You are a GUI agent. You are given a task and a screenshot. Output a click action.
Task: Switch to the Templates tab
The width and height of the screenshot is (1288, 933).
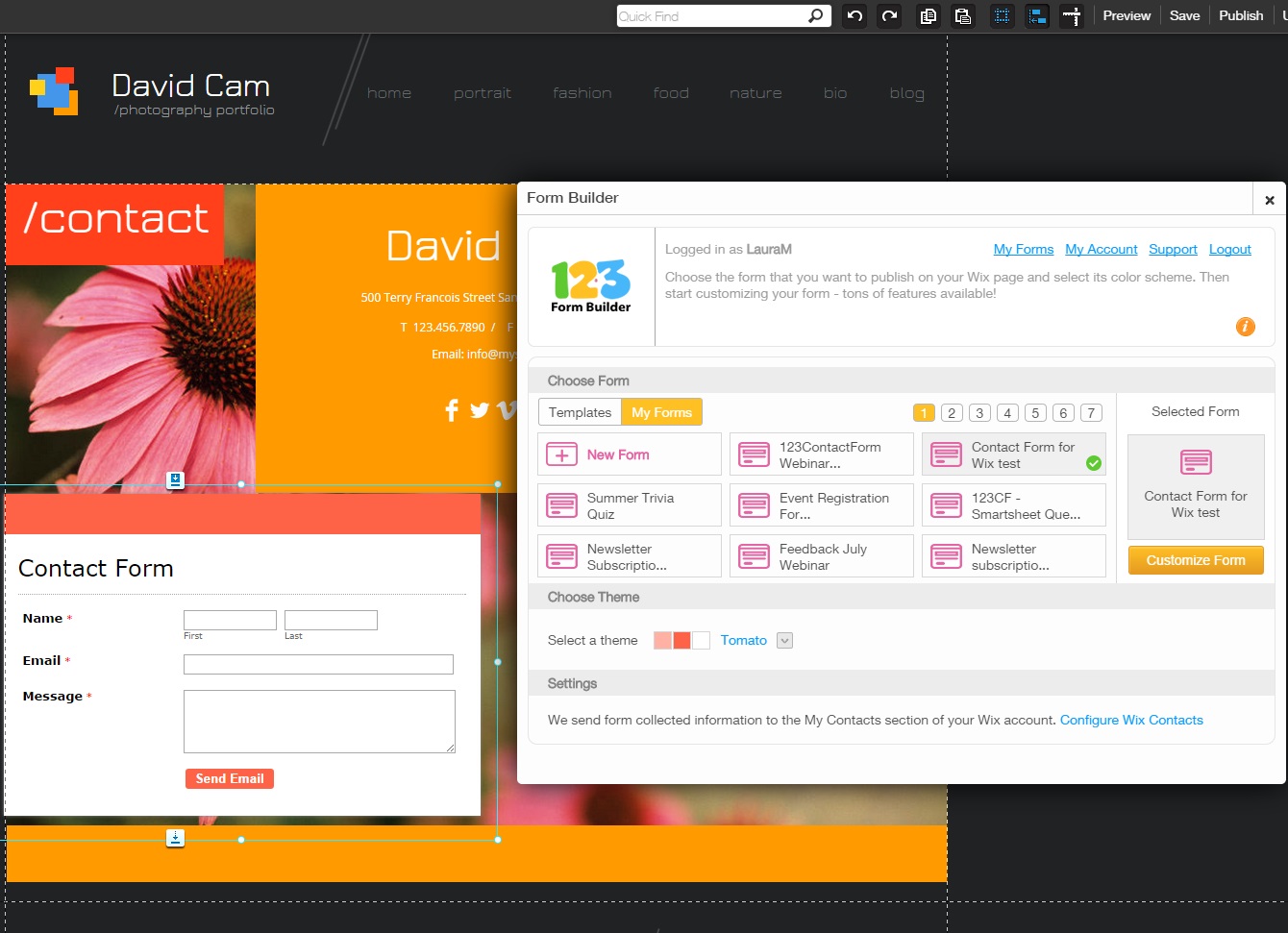[580, 412]
